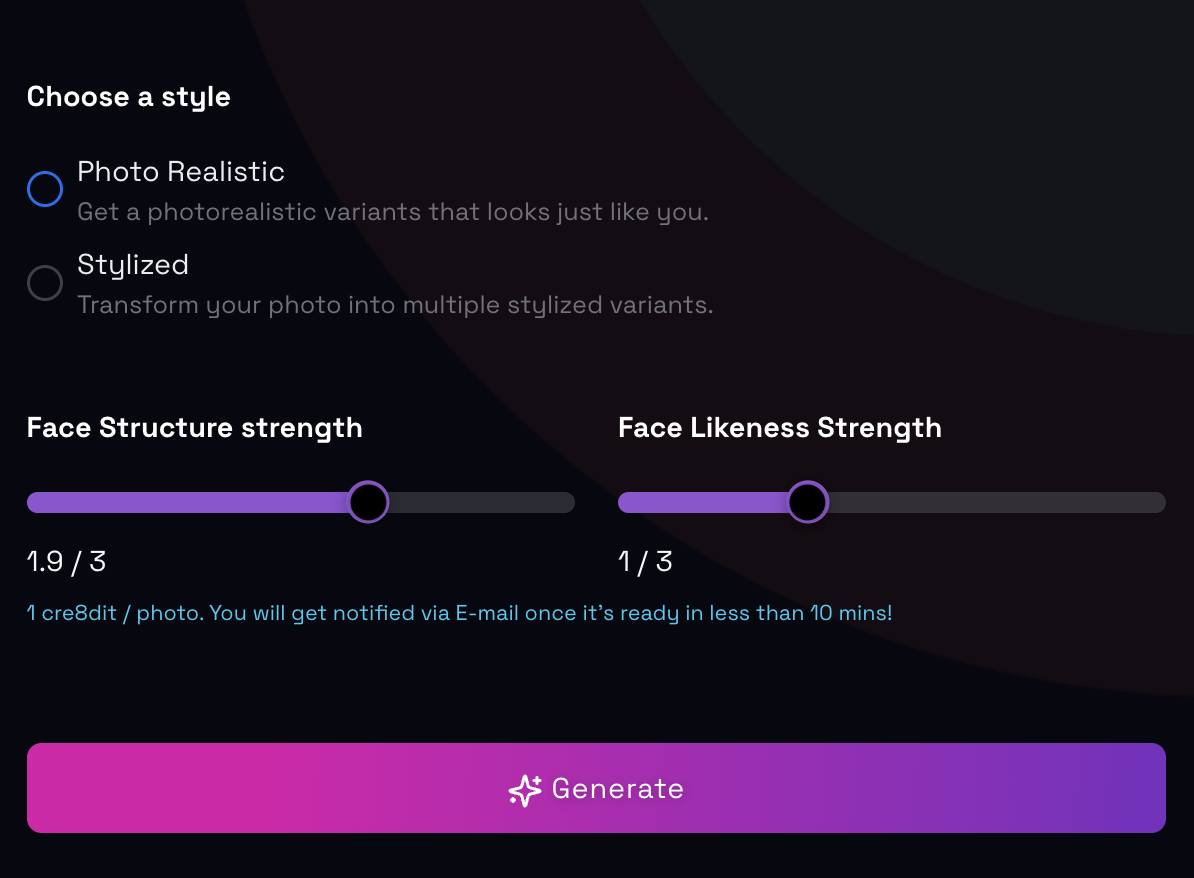Select the Stylized radio button

click(45, 283)
